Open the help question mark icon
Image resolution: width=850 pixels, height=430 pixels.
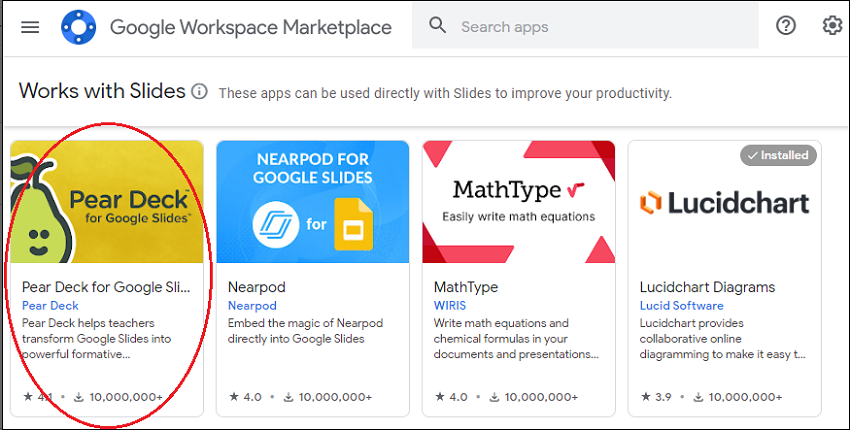coord(785,25)
